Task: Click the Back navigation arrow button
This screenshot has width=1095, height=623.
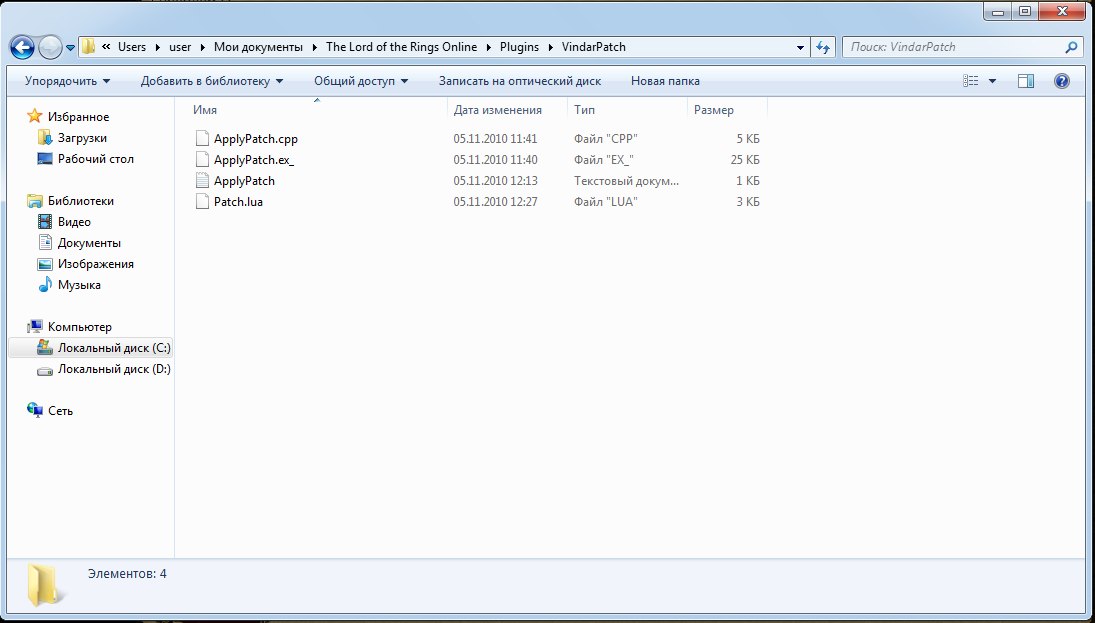Action: click(24, 47)
